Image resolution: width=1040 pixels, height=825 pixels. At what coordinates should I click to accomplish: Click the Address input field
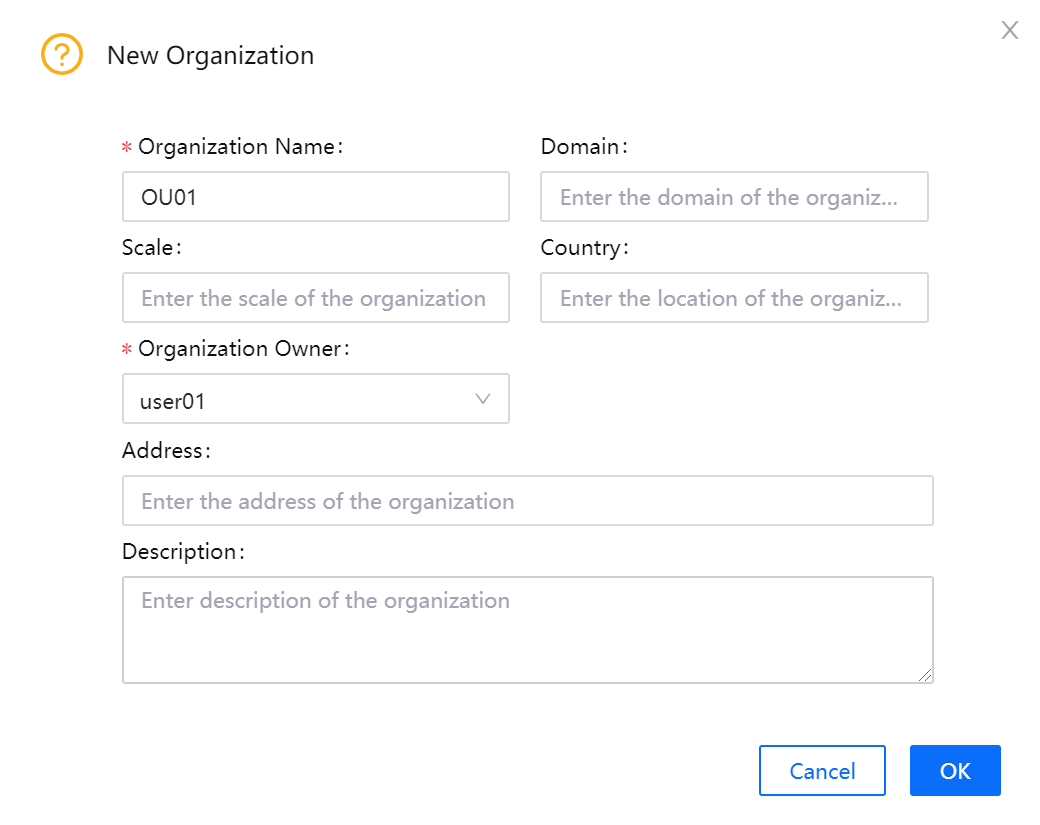527,501
